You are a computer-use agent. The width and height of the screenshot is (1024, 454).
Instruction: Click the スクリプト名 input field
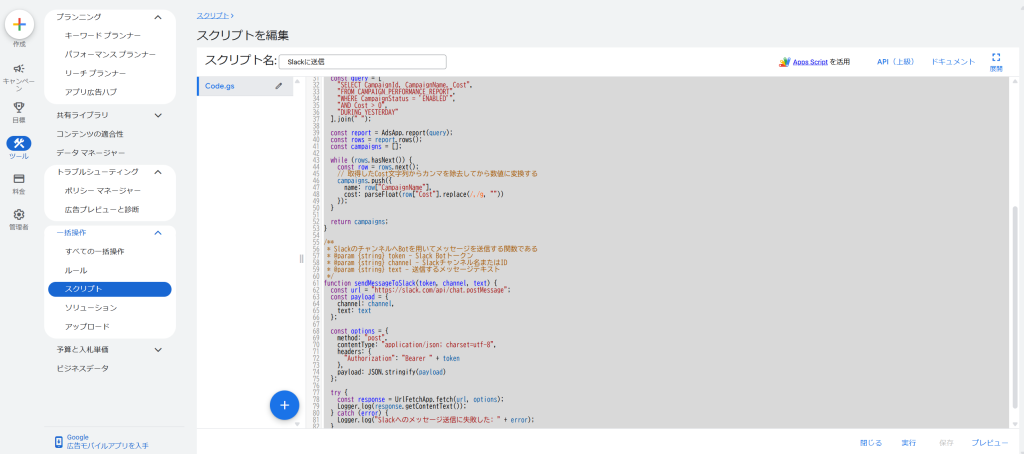click(x=362, y=62)
